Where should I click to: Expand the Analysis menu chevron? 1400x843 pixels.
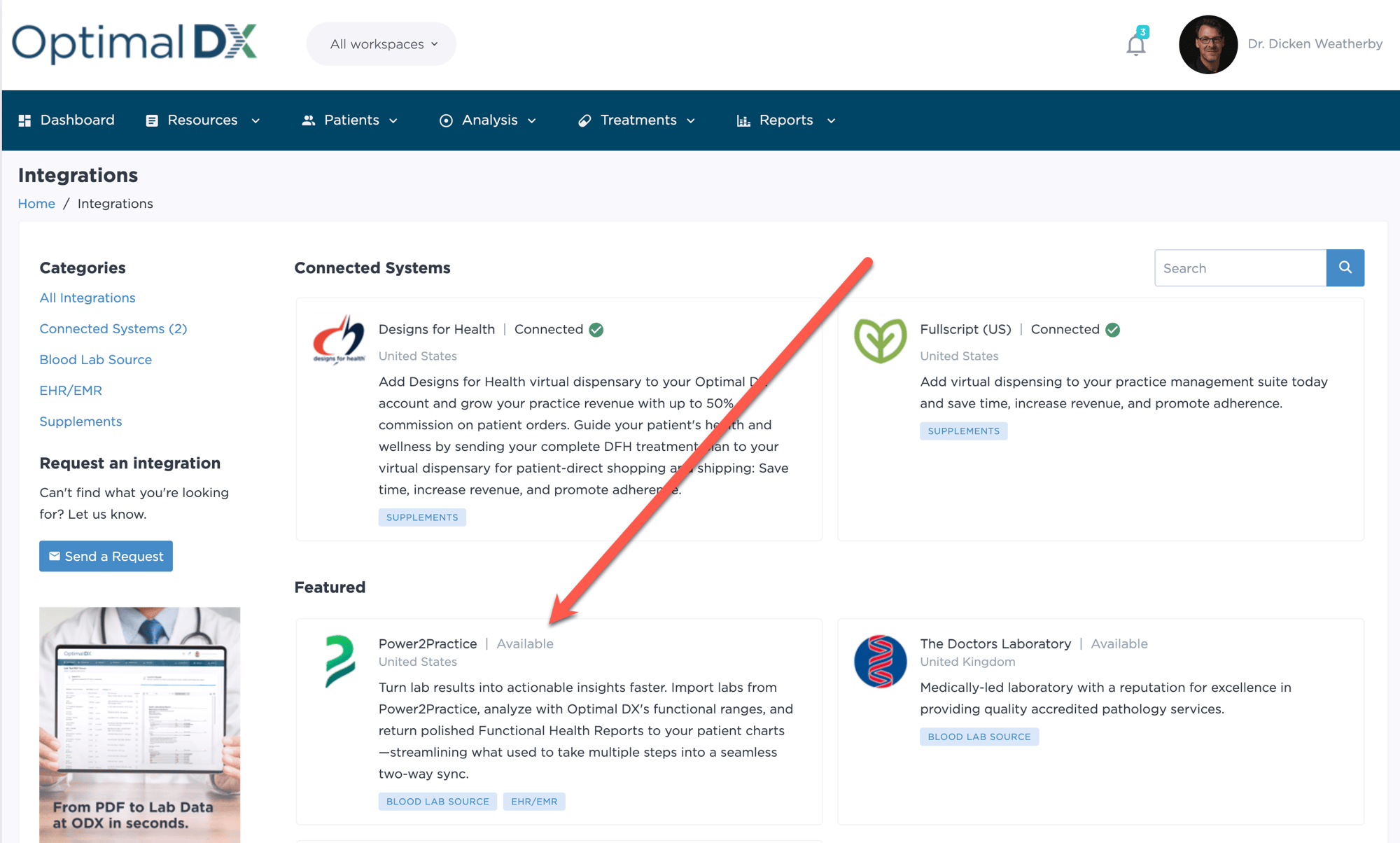[x=532, y=121]
